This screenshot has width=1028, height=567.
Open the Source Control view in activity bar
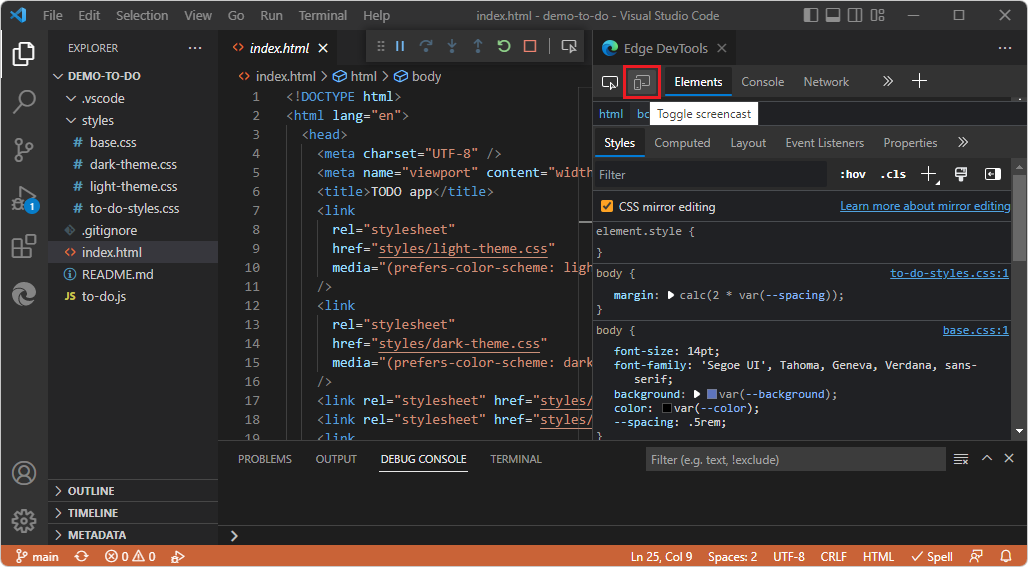24,150
